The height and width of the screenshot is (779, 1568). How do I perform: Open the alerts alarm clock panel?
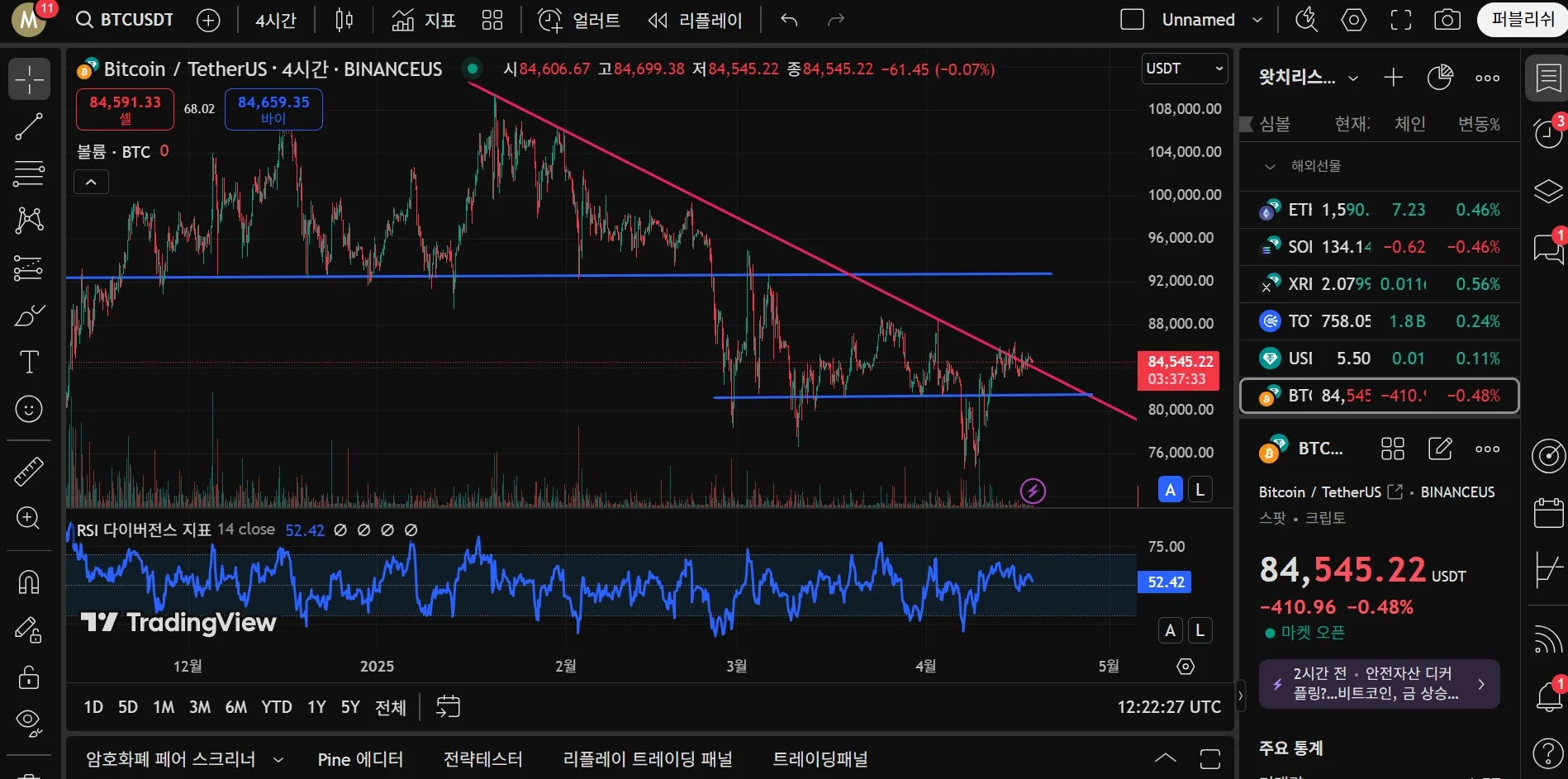[x=1548, y=132]
